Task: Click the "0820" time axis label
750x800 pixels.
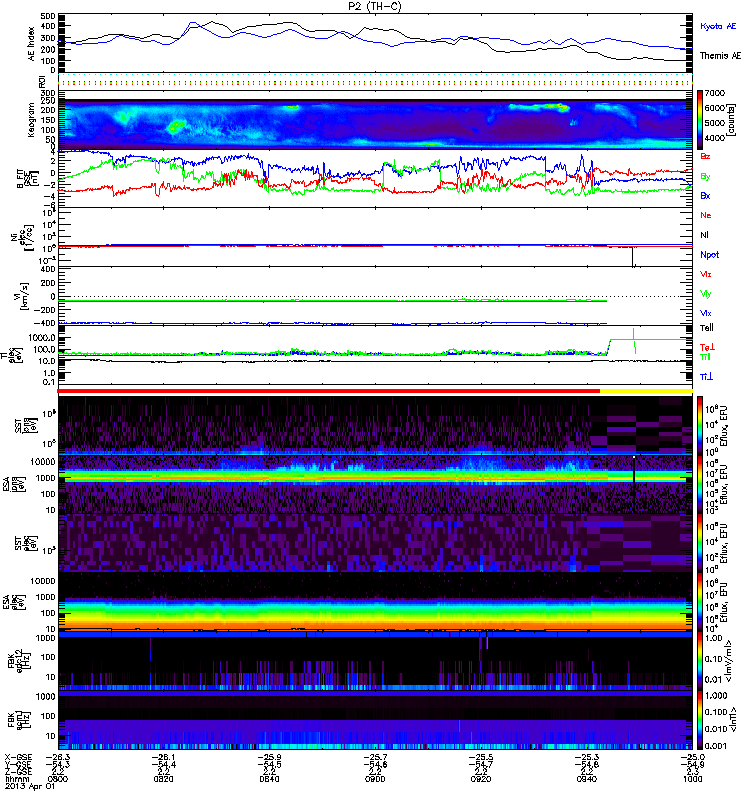Action: (x=163, y=779)
